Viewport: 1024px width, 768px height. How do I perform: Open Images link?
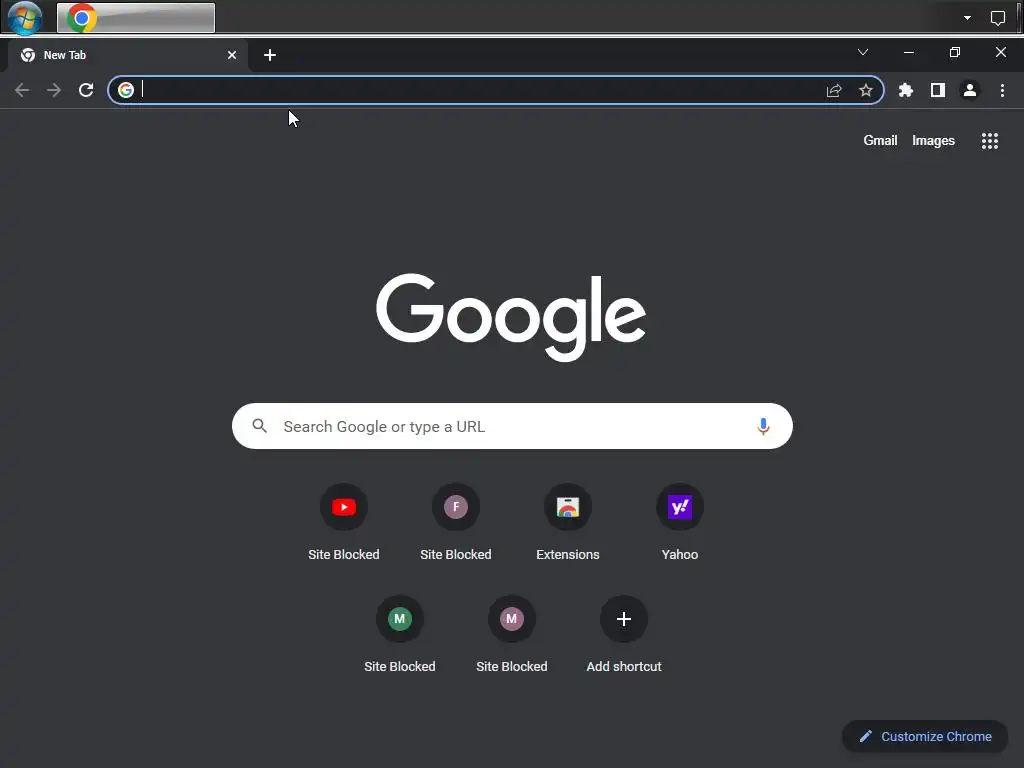(x=933, y=140)
